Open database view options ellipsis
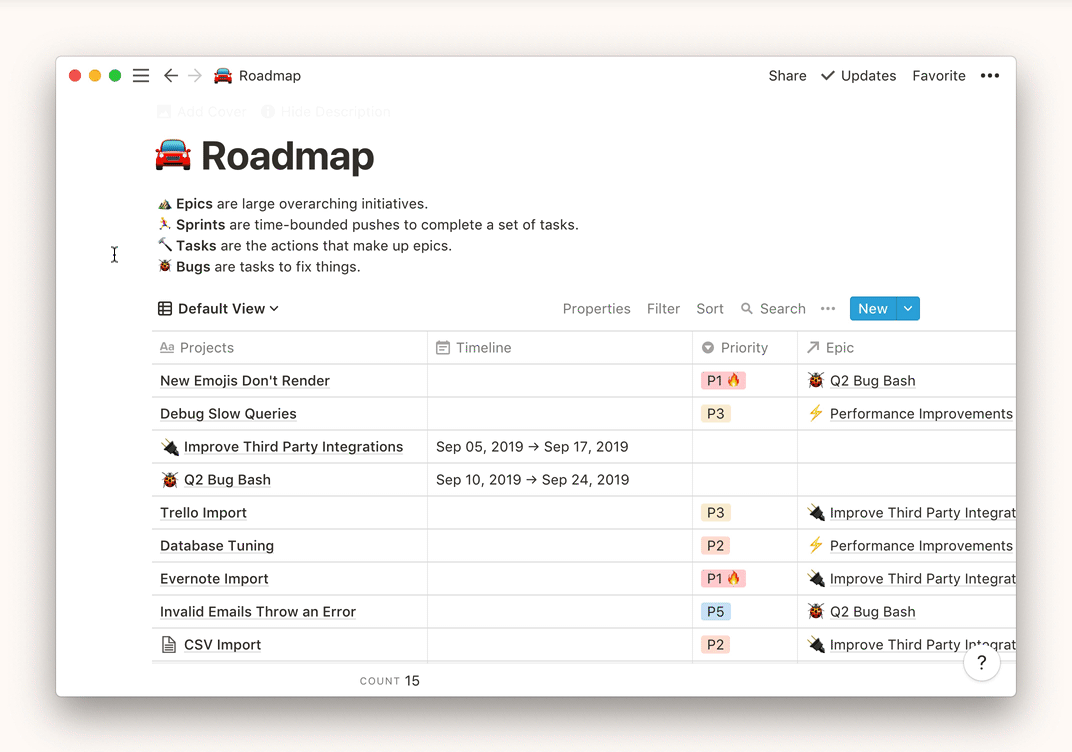Viewport: 1072px width, 752px height. 828,309
